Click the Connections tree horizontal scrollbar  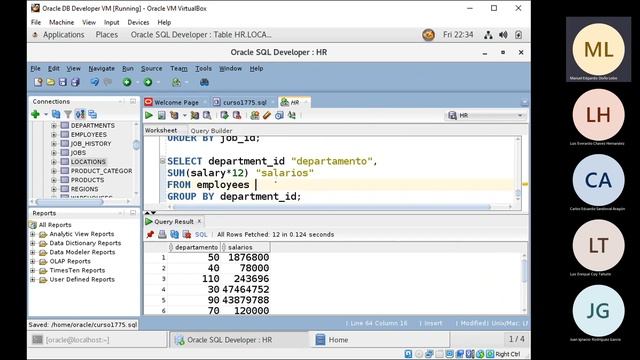tap(69, 202)
